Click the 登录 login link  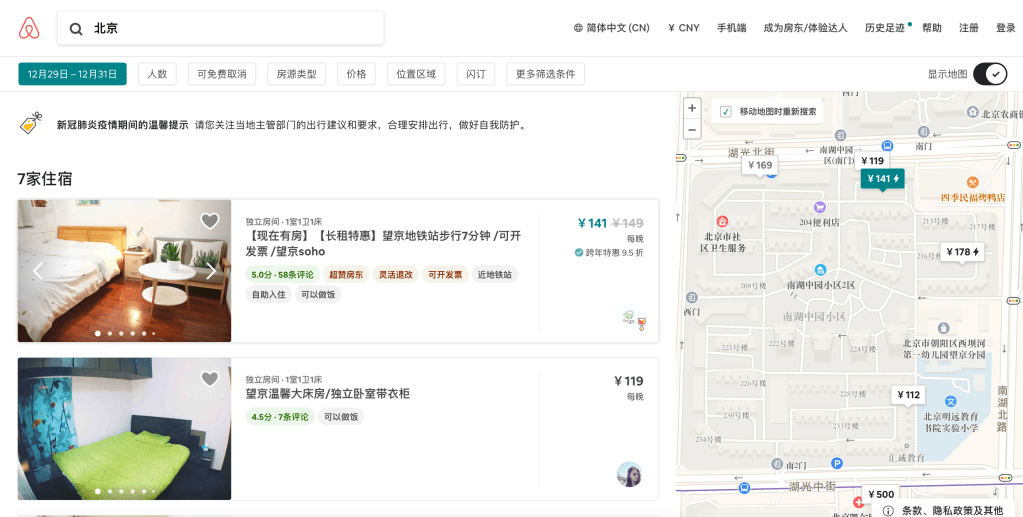point(1005,28)
